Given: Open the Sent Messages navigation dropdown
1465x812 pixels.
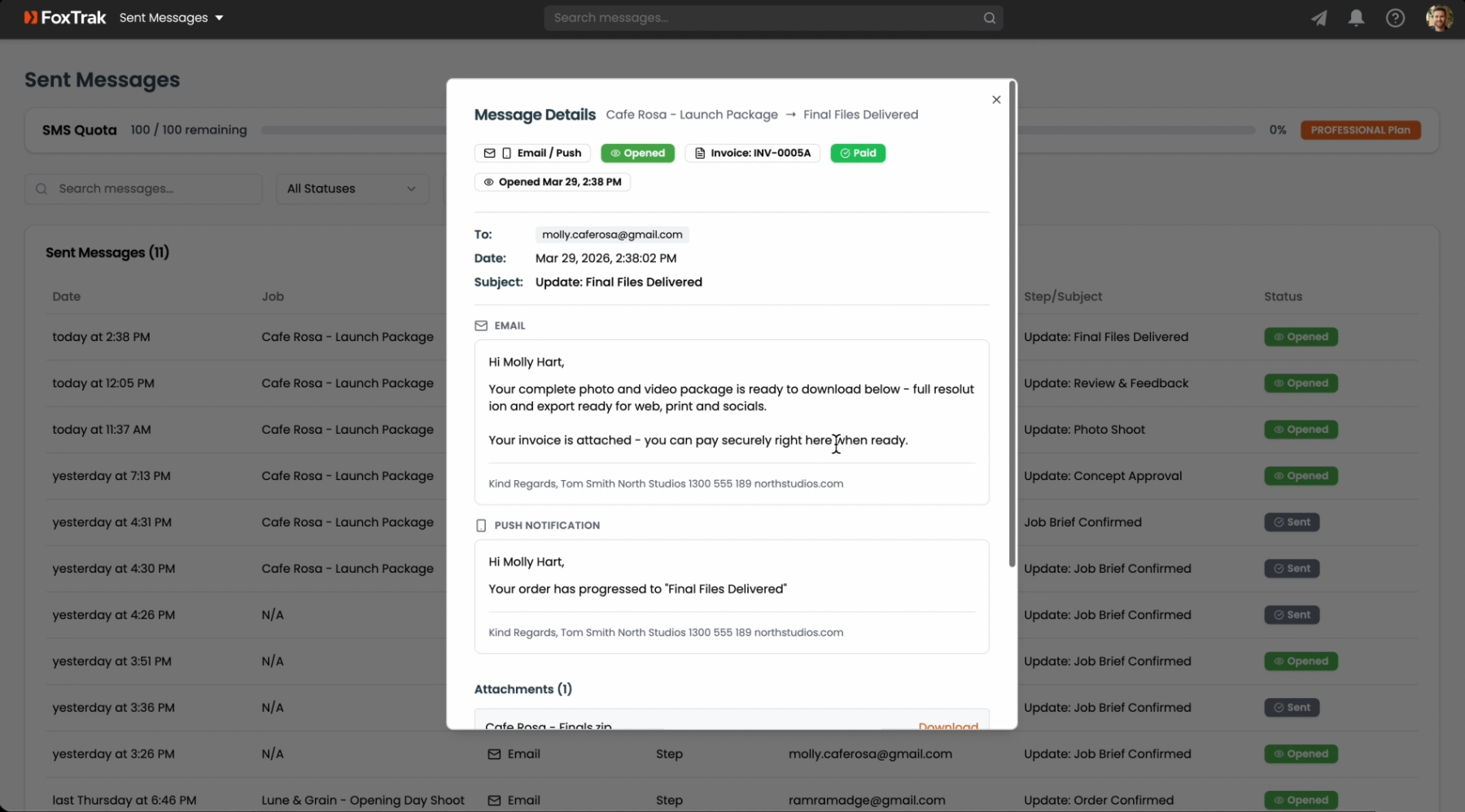Looking at the screenshot, I should [171, 17].
